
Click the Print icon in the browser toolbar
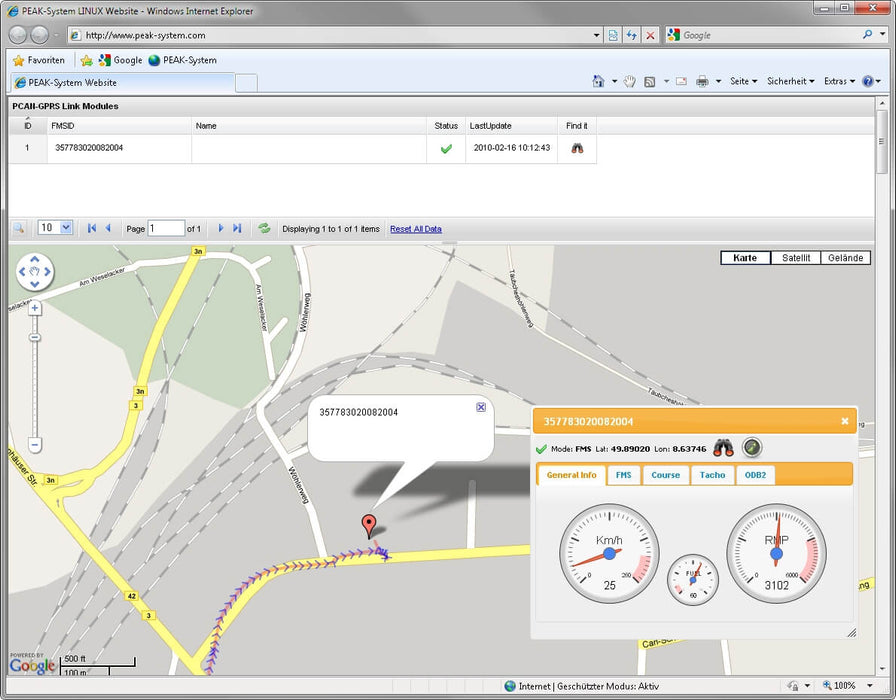click(x=703, y=81)
